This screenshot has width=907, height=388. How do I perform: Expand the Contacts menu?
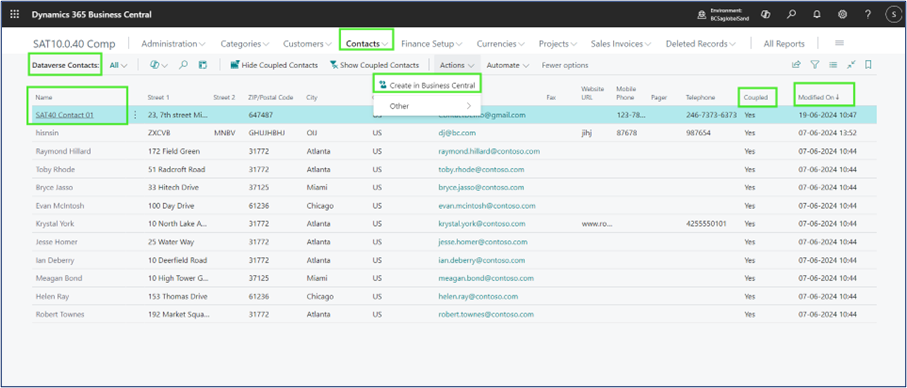point(367,43)
